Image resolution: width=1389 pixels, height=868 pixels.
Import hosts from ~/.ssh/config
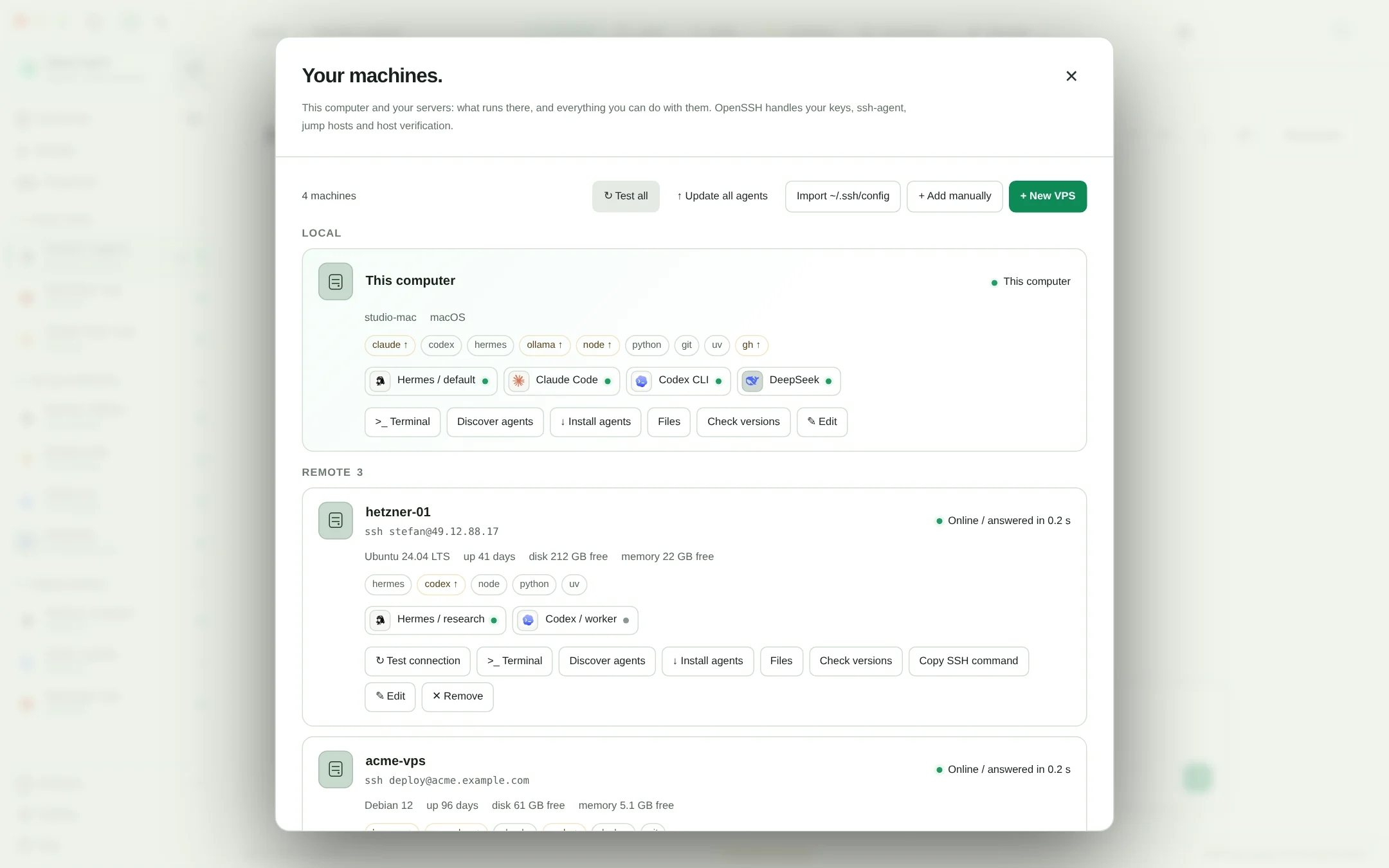(x=842, y=196)
